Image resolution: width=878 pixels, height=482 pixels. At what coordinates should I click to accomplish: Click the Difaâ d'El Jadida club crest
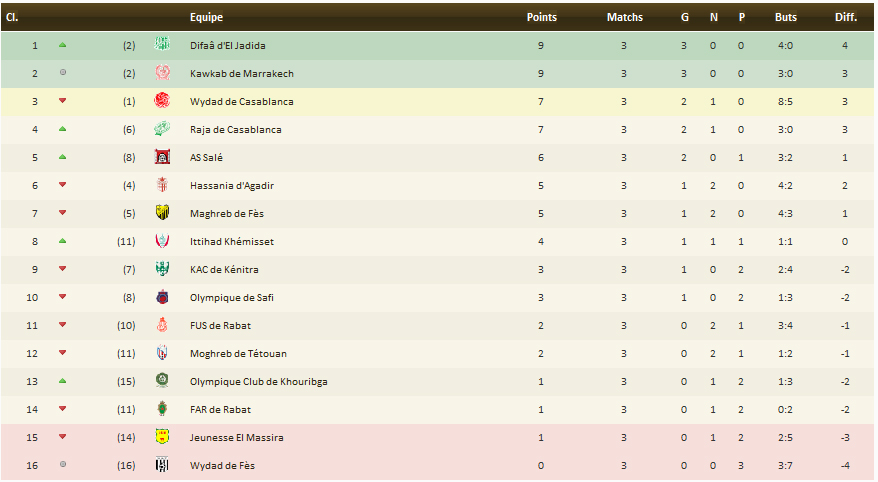click(162, 45)
